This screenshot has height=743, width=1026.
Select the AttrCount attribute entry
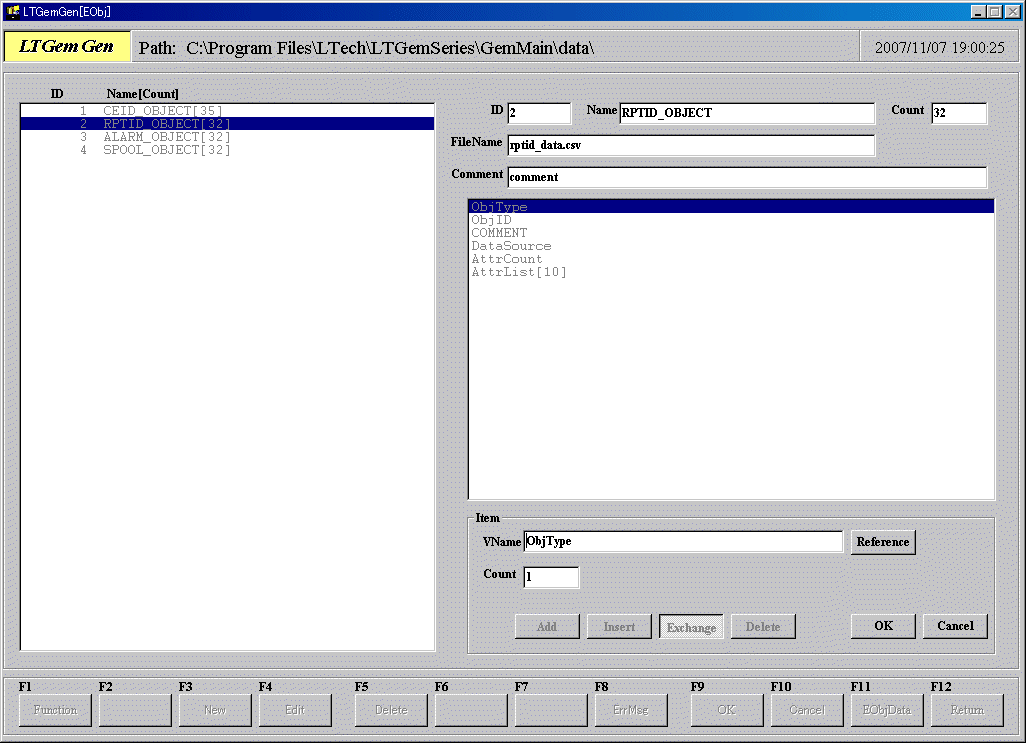507,259
